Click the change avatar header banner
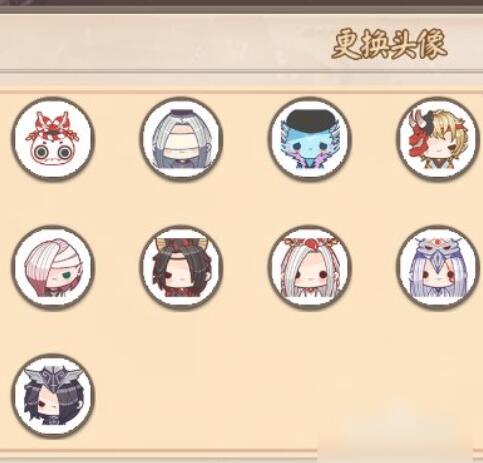Image resolution: width=483 pixels, height=463 pixels. (x=241, y=43)
